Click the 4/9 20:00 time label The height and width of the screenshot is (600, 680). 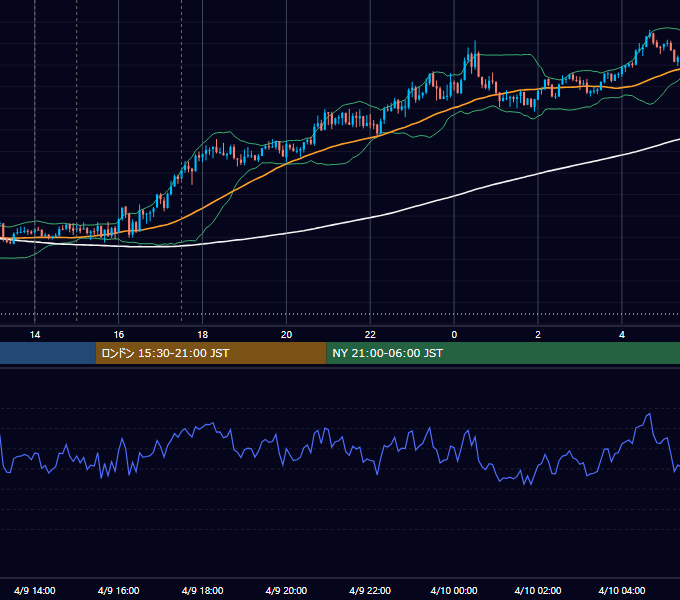[x=286, y=590]
